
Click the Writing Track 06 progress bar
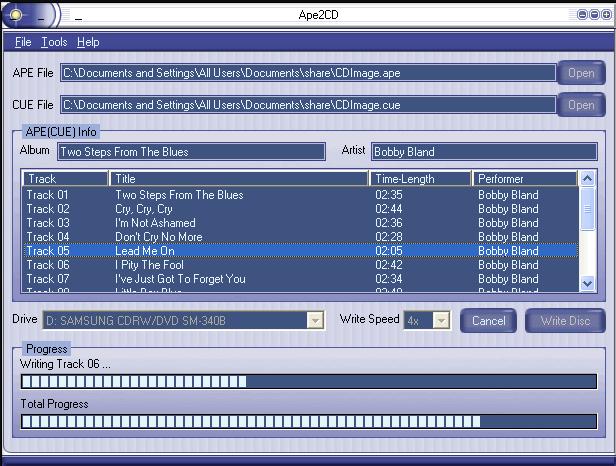(309, 381)
